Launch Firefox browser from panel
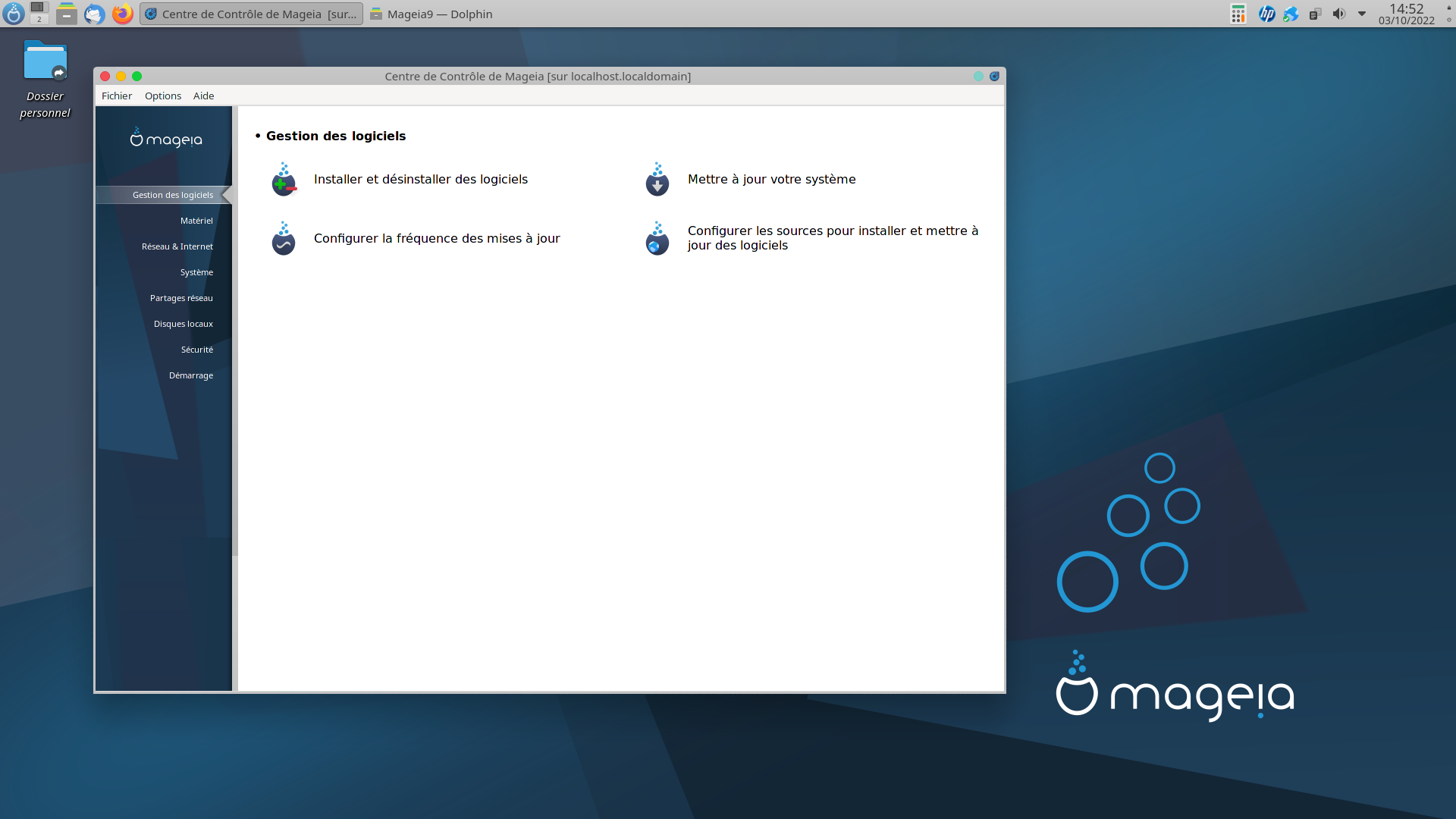Viewport: 1456px width, 819px height. 122,14
